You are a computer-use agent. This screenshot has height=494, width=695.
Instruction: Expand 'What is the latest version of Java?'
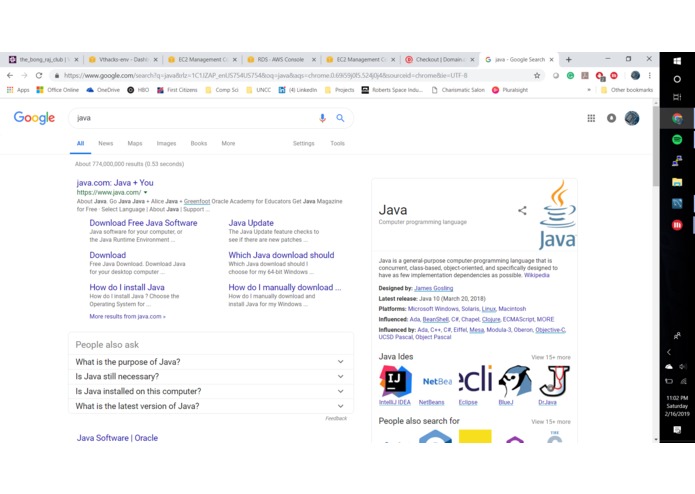click(211, 406)
